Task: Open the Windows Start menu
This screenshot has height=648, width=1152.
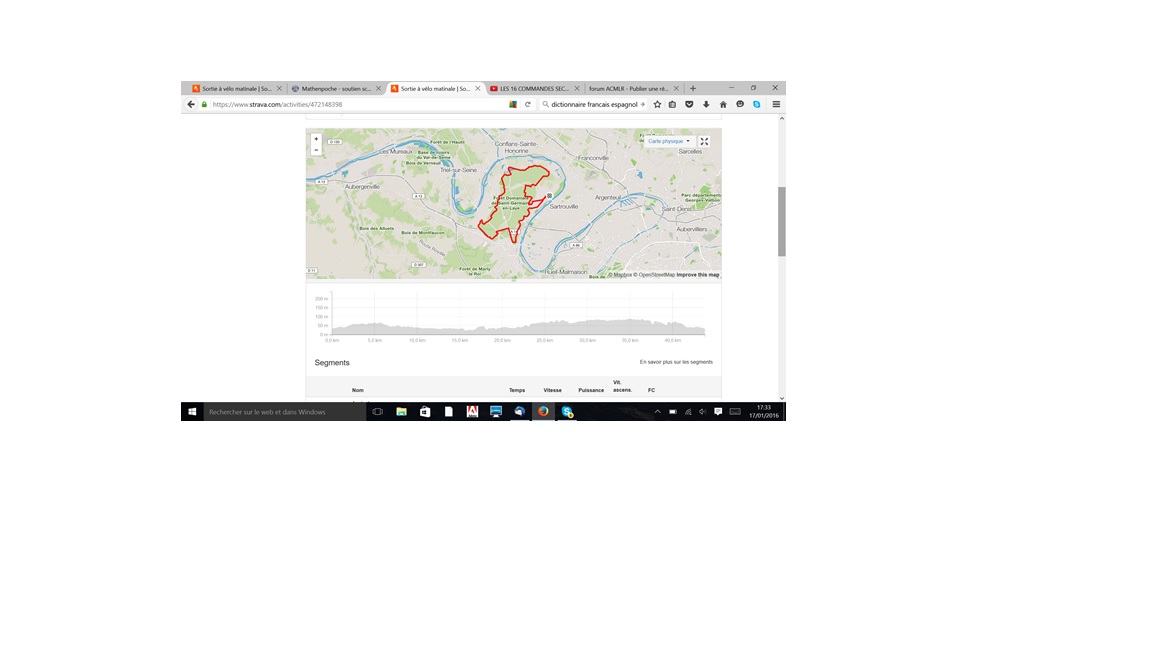Action: click(192, 411)
